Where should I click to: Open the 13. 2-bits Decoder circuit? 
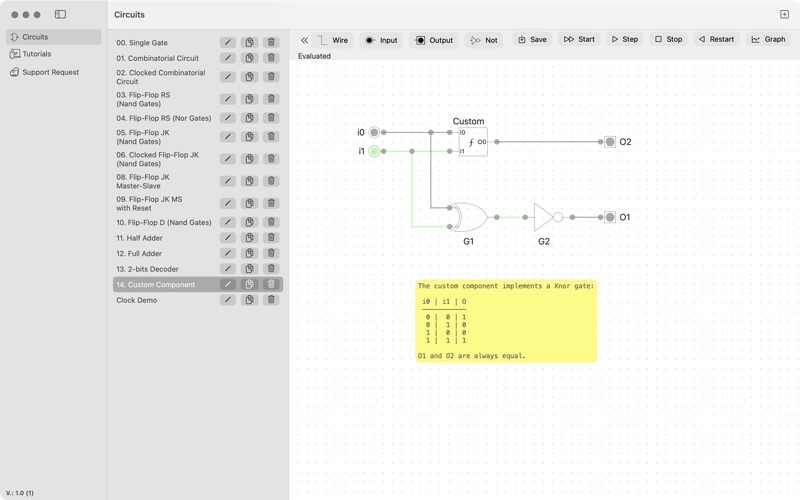click(x=147, y=269)
